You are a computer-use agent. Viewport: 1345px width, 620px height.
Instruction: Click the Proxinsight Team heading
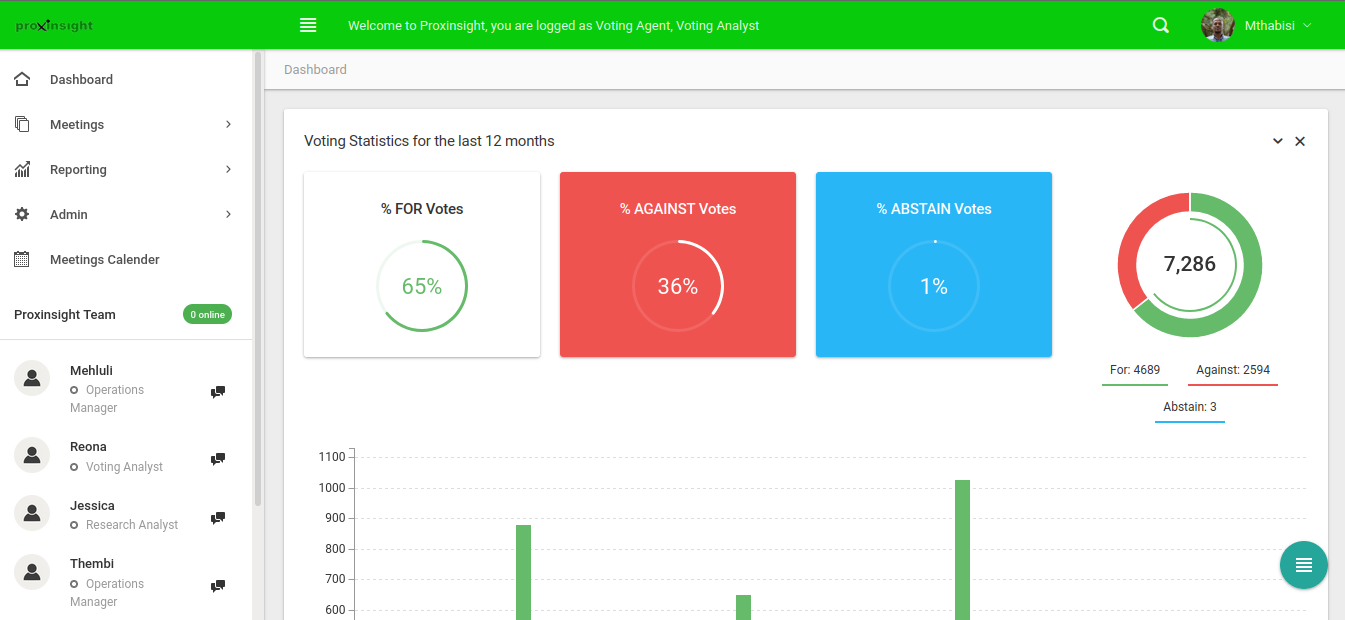[x=65, y=314]
